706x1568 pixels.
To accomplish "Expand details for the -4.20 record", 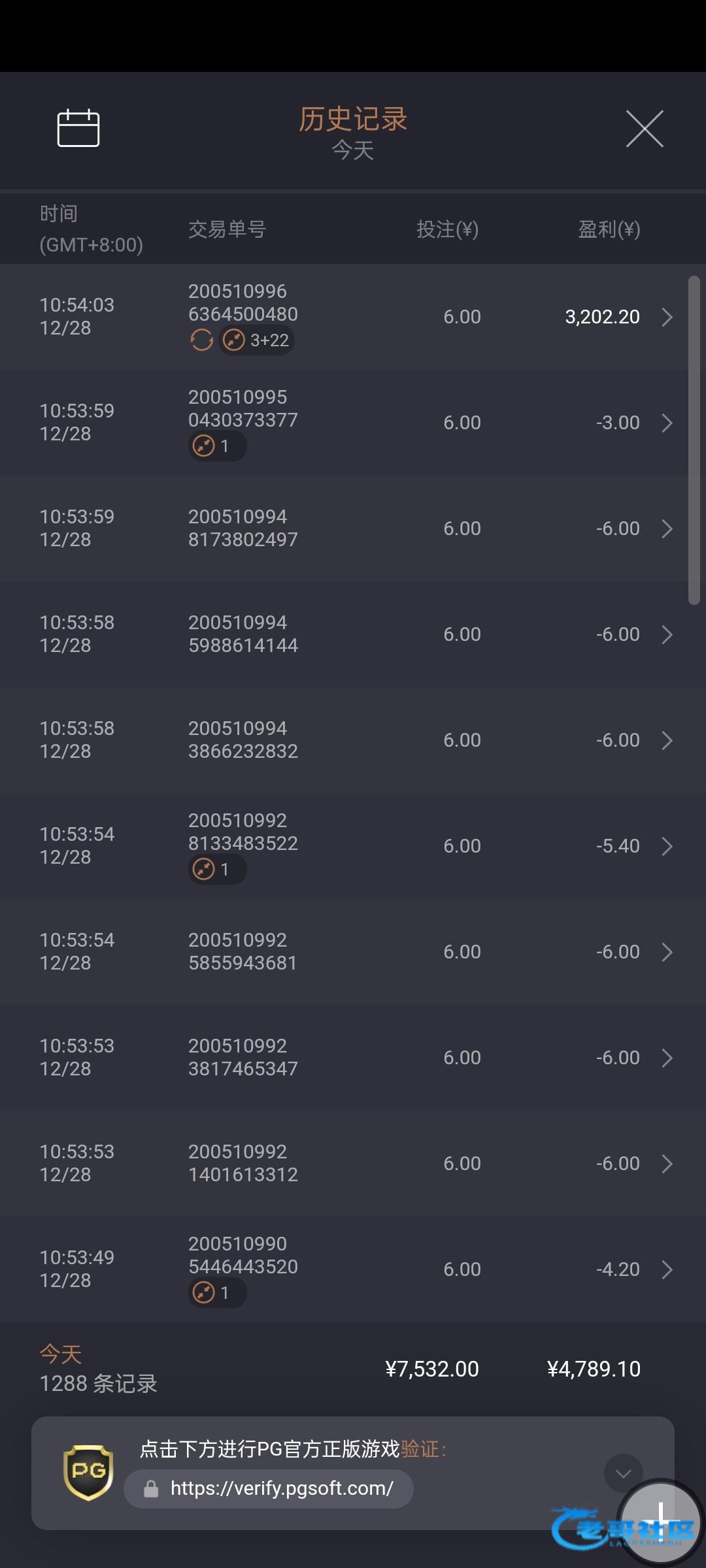I will 667,1270.
